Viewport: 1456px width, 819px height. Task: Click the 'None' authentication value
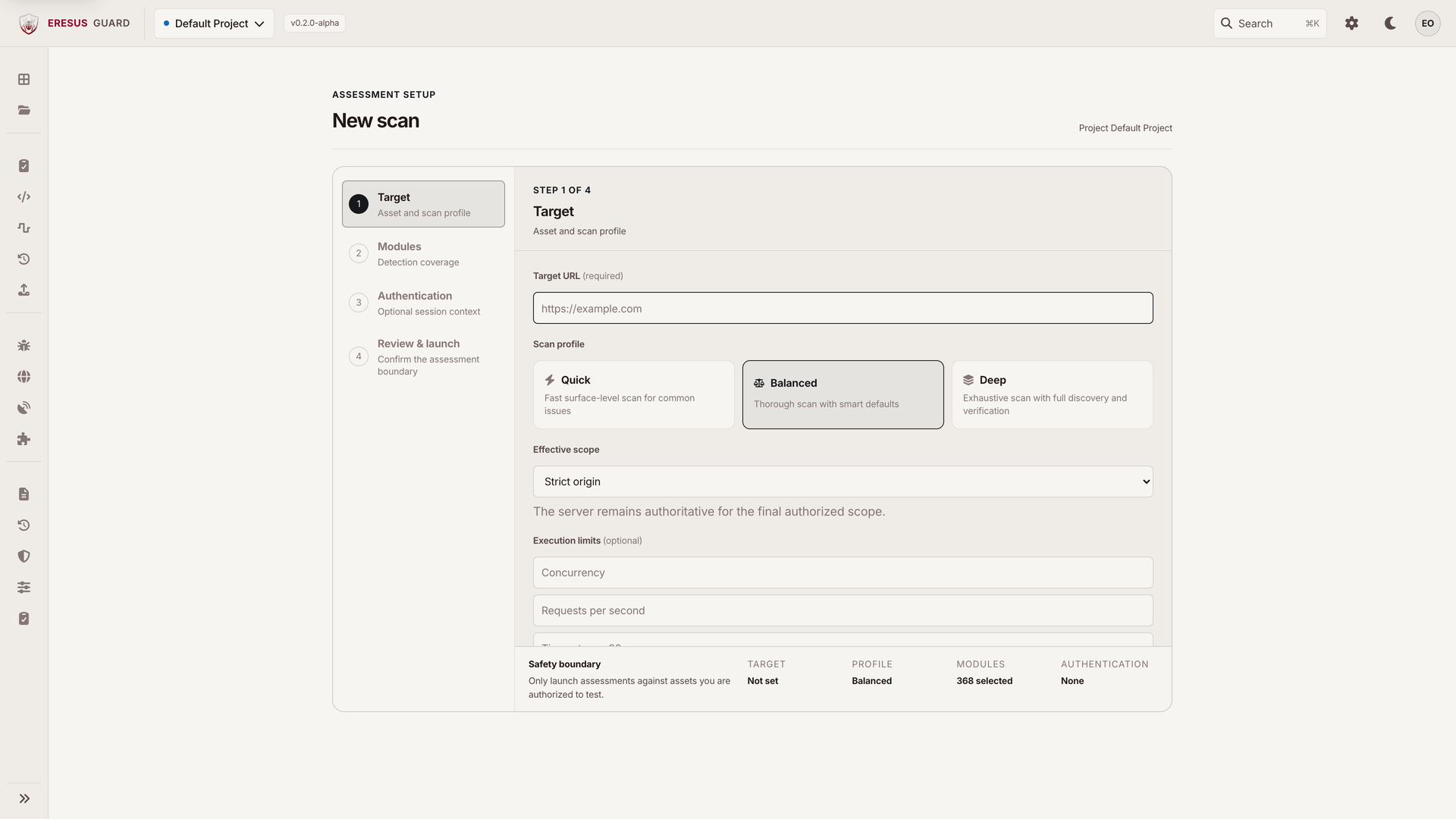coord(1072,681)
